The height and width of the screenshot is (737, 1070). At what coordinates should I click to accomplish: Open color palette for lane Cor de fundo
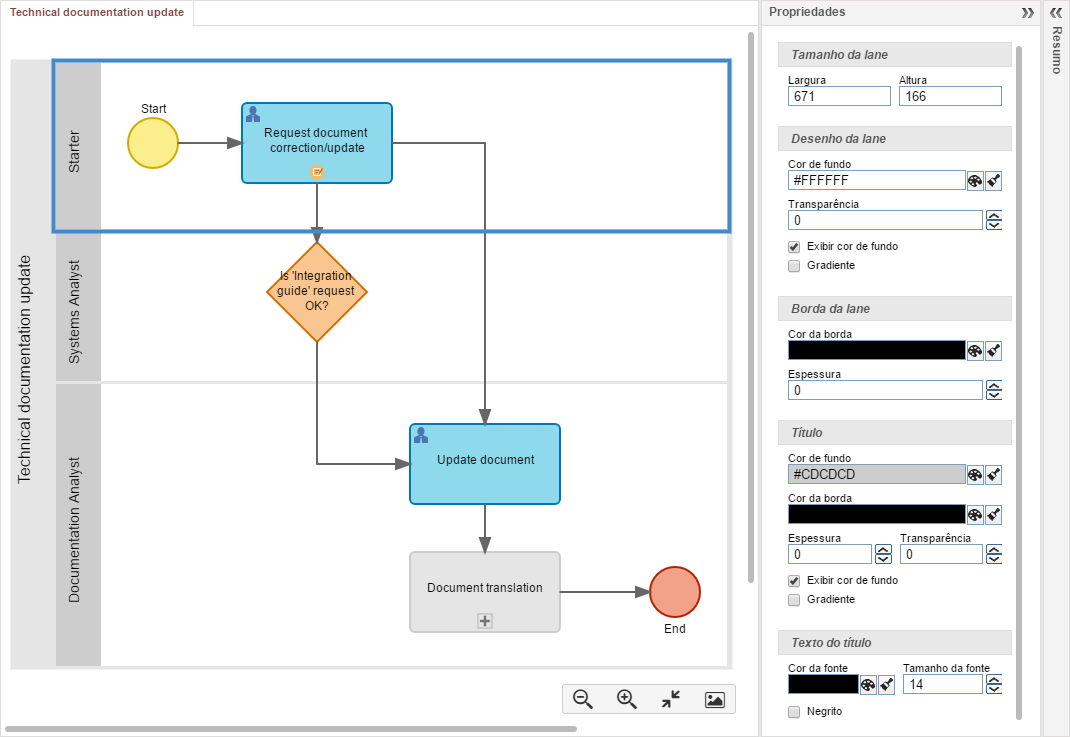pos(975,181)
